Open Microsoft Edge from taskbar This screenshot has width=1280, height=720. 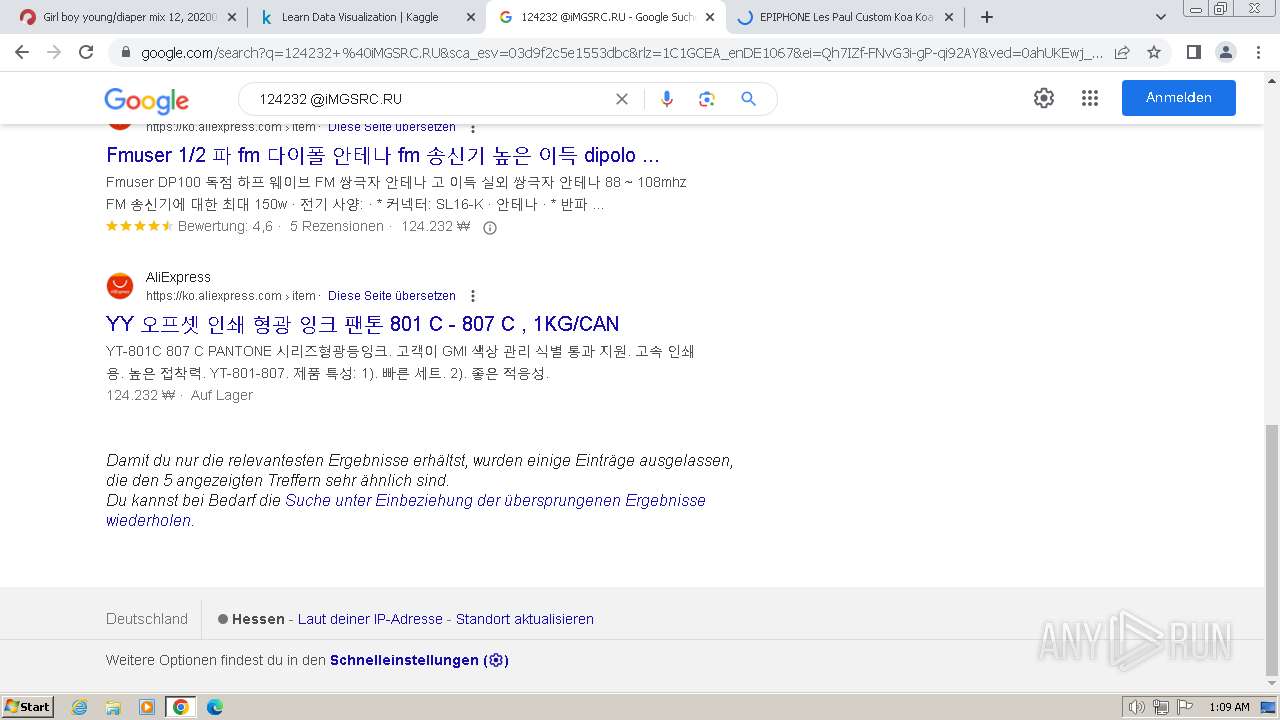pyautogui.click(x=215, y=707)
